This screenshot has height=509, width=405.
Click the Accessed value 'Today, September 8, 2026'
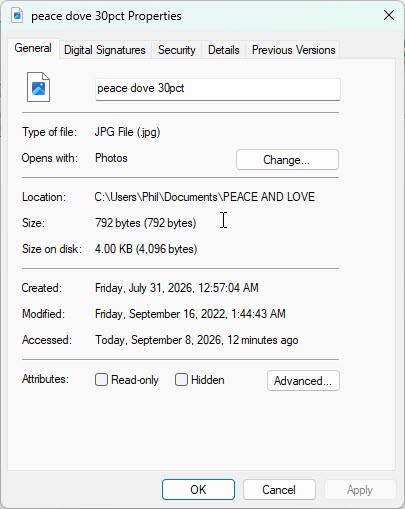(x=158, y=340)
